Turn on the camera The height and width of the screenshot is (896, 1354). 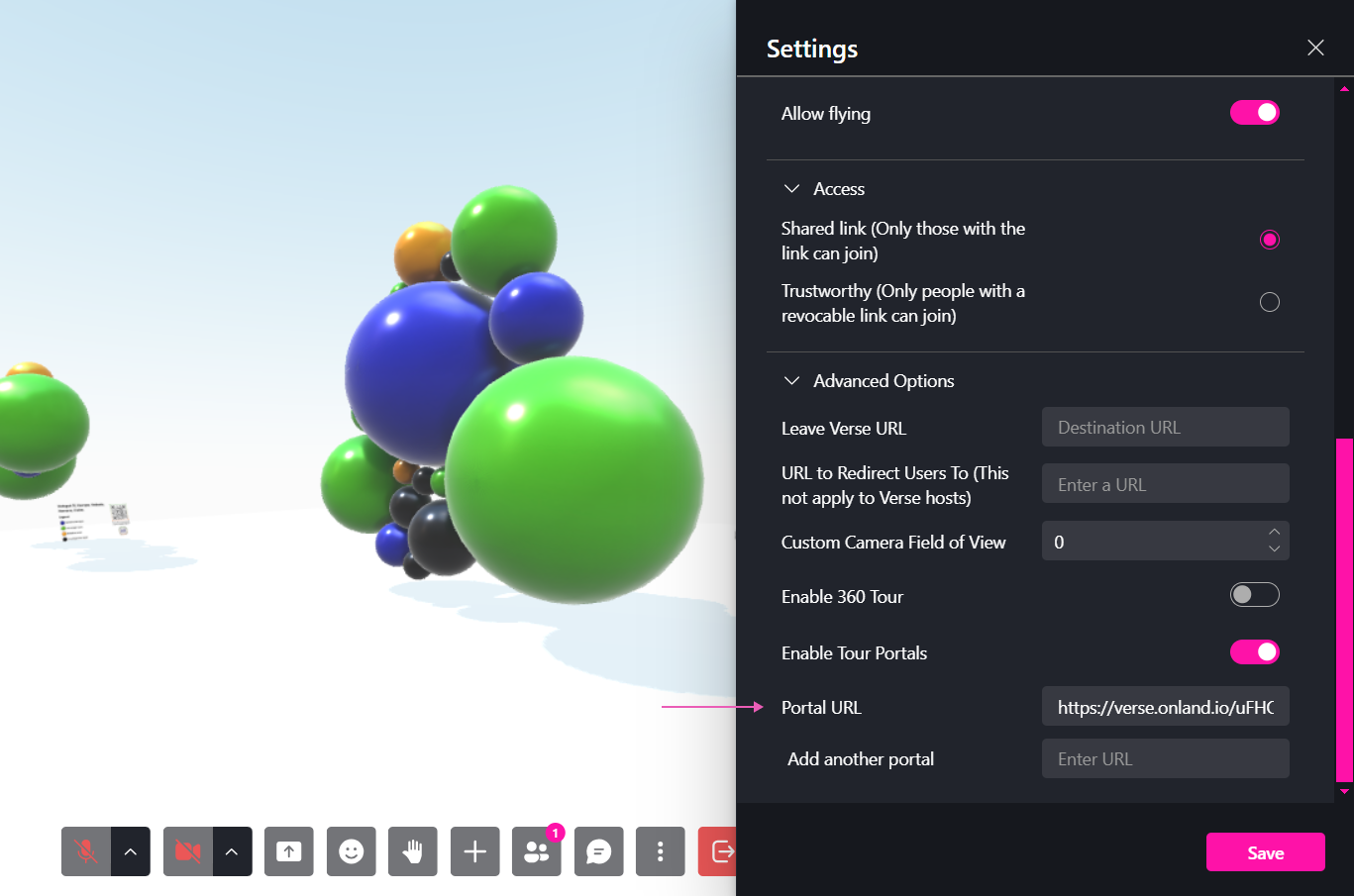(187, 851)
